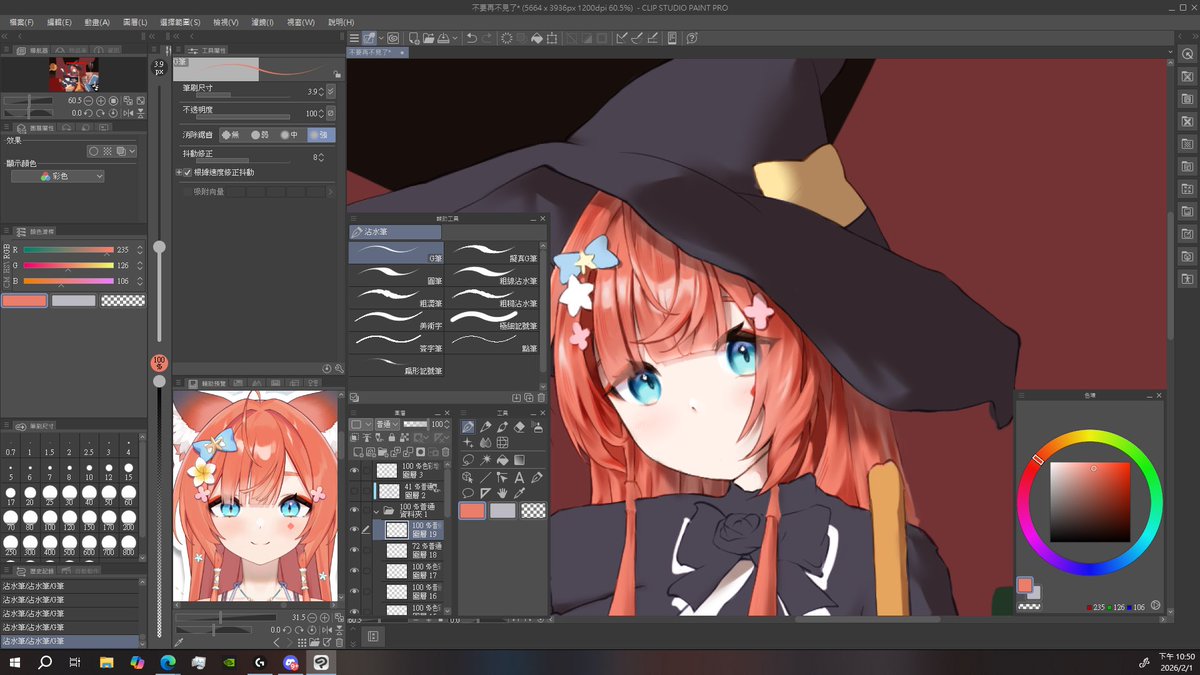Image resolution: width=1200 pixels, height=675 pixels.
Task: Set anti-aliasing to None (無)
Action: [231, 134]
